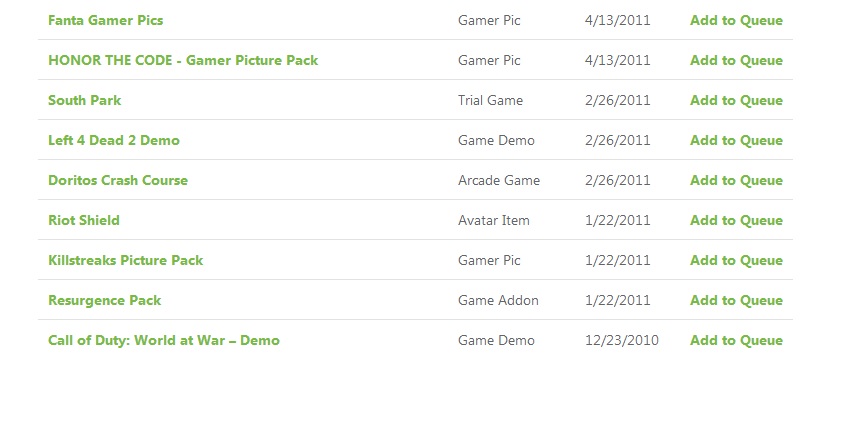The image size is (850, 426).
Task: Add Resurgence Pack to Queue
Action: coord(736,301)
